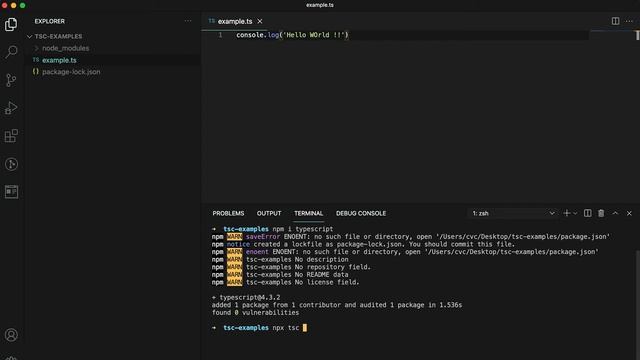
Task: Close the example.ts editor tab
Action: tap(260, 21)
